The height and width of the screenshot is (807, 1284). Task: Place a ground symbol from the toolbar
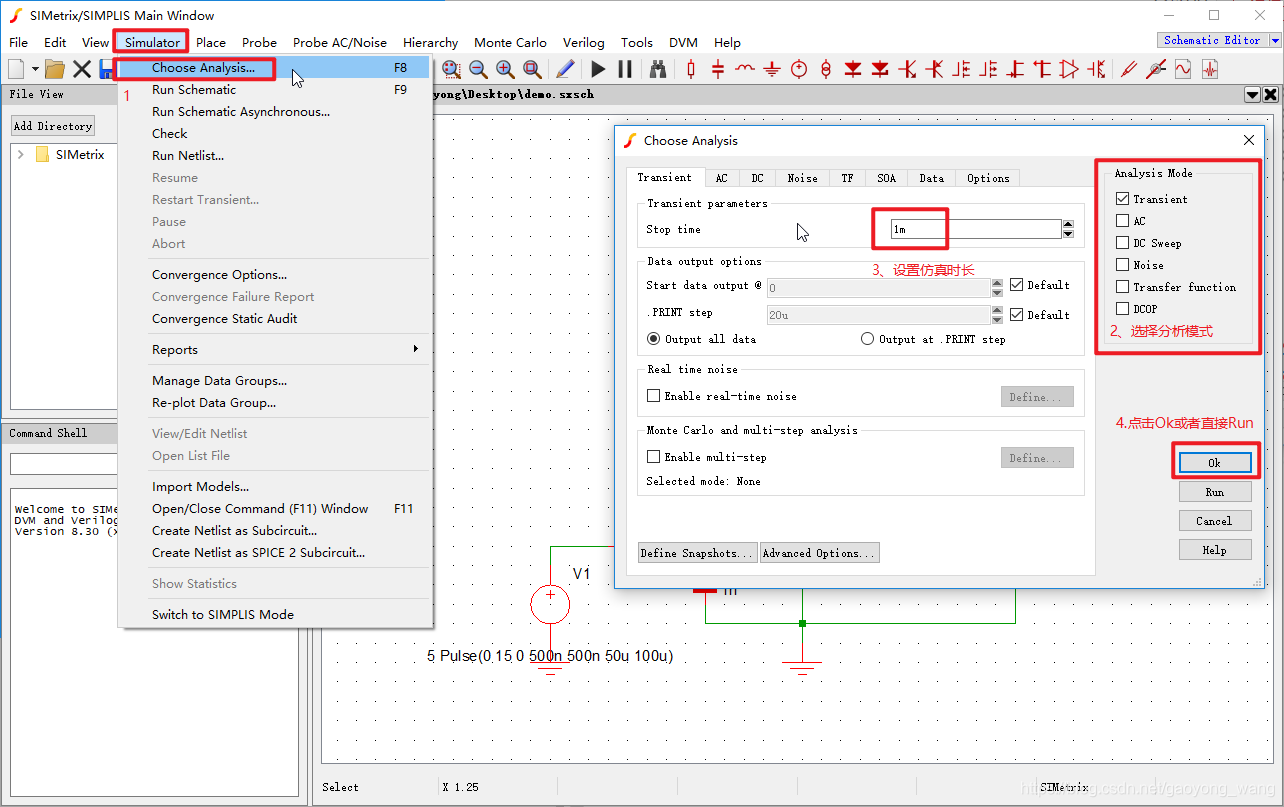pyautogui.click(x=772, y=69)
